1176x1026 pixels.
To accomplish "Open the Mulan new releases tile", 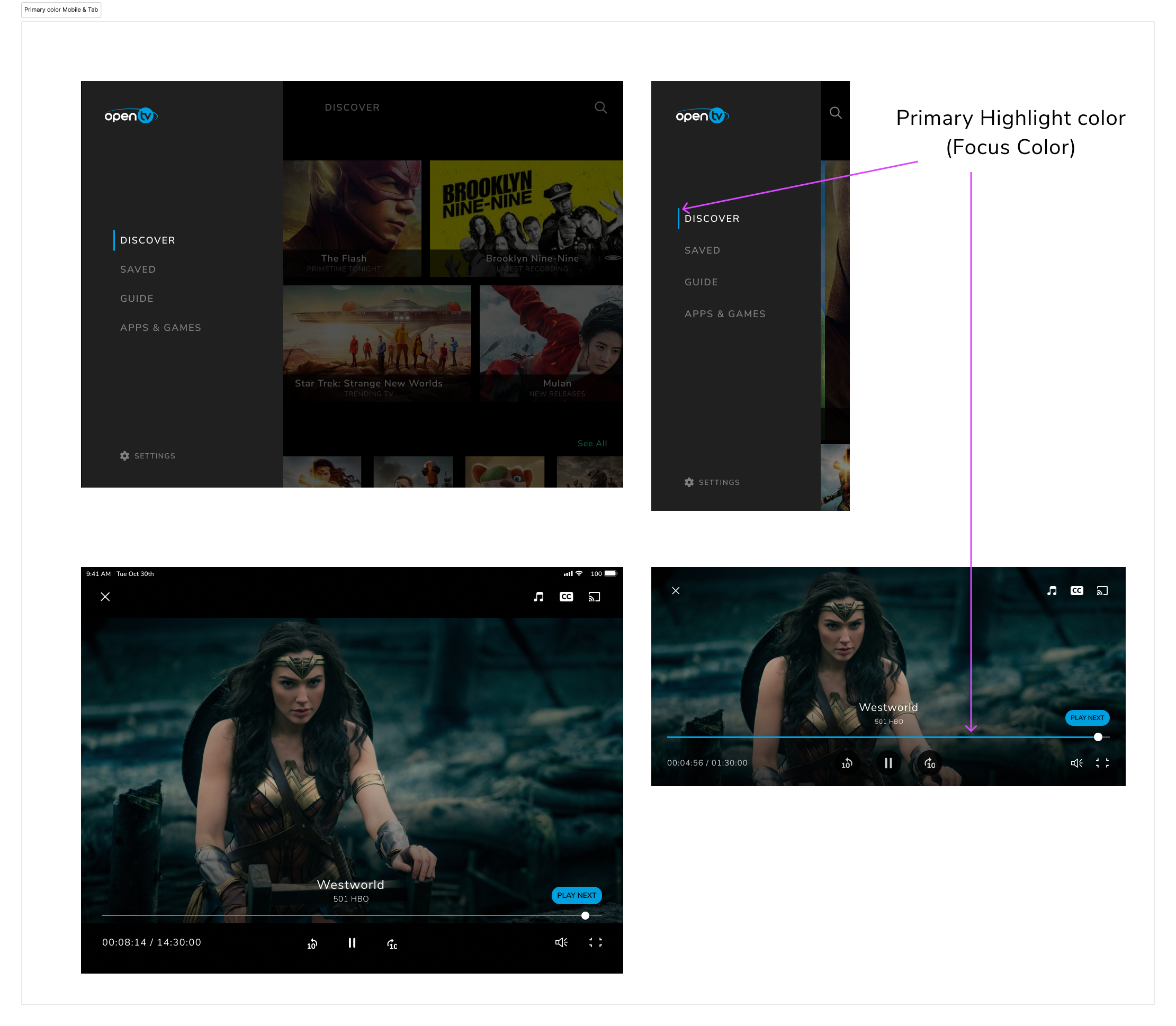I will (x=551, y=344).
